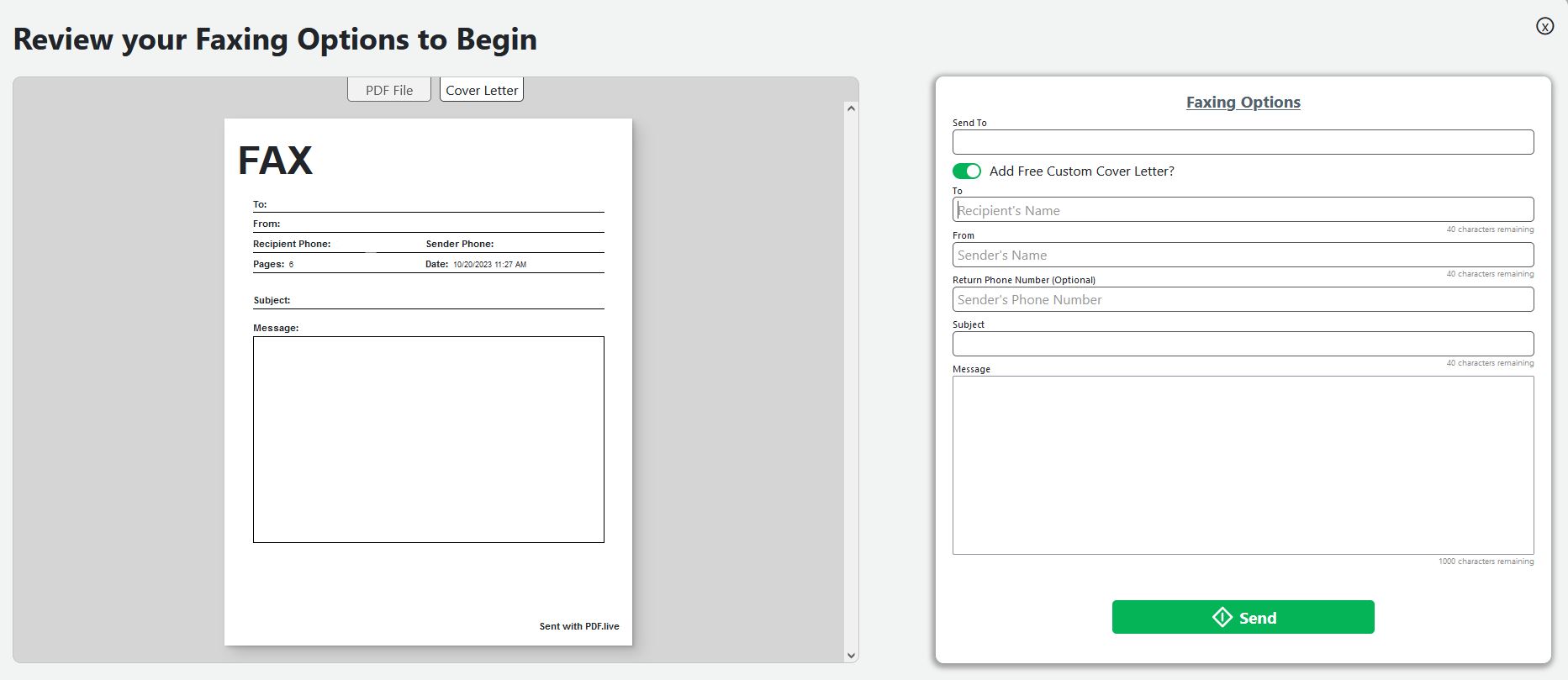This screenshot has height=680, width=1568.
Task: Click the Subject input field
Action: (1243, 344)
